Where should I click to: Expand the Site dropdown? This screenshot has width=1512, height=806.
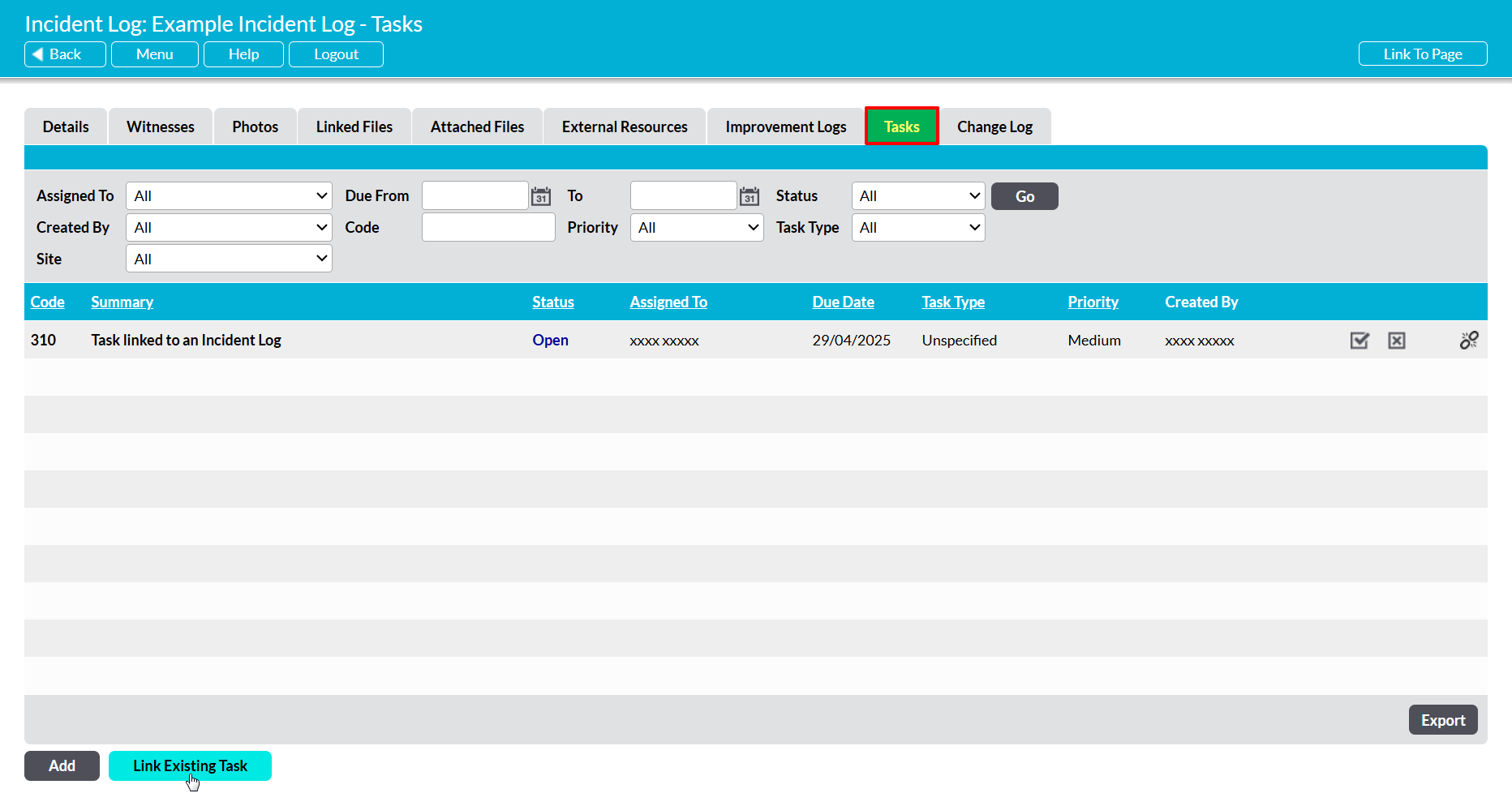[229, 259]
